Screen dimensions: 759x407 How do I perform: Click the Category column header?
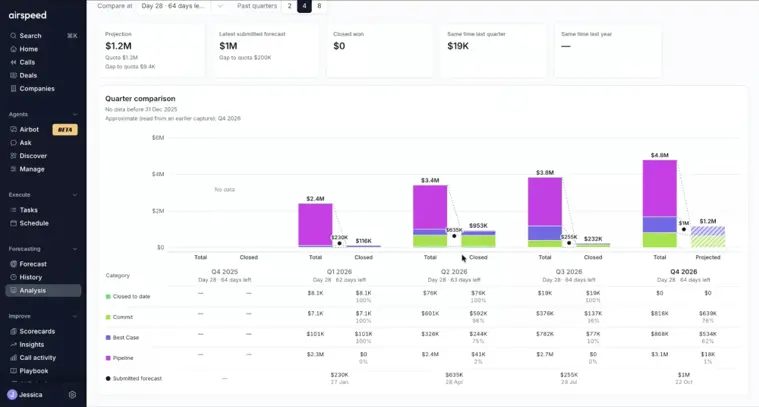[x=118, y=275]
